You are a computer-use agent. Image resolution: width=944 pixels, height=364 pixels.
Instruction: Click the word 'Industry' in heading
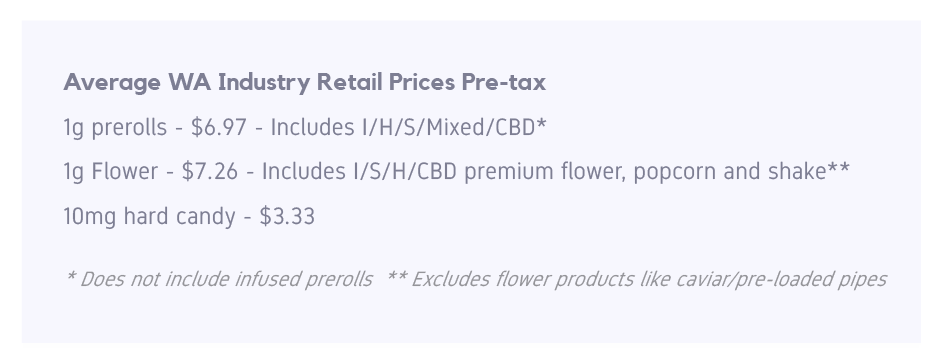point(264,82)
